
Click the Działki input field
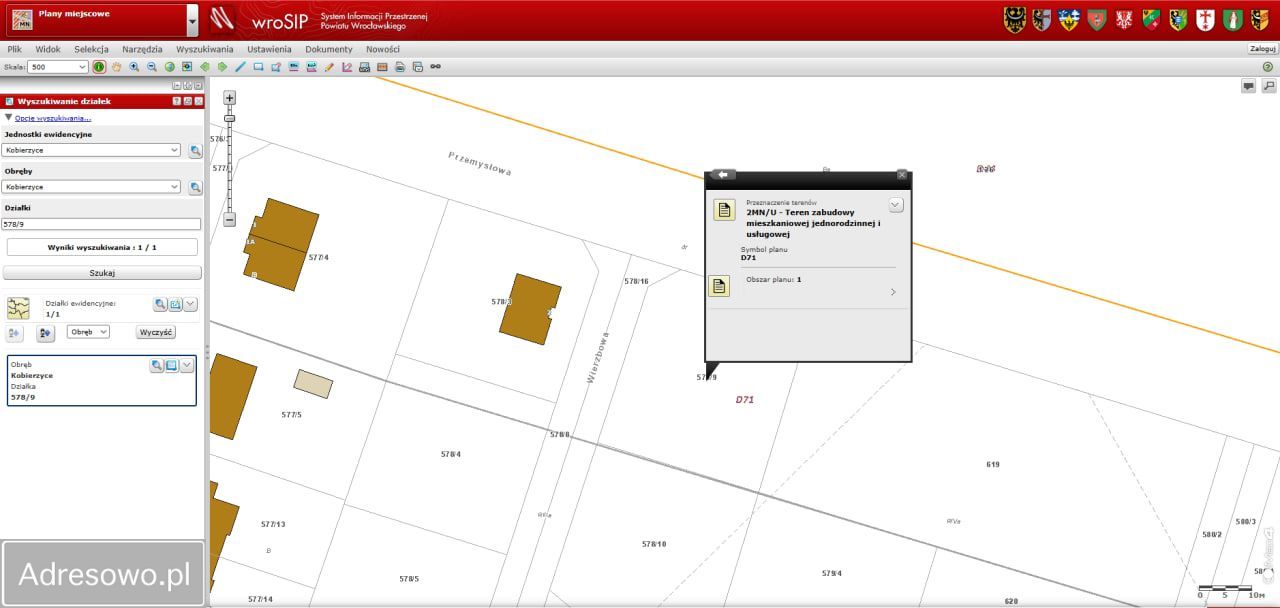click(x=102, y=224)
